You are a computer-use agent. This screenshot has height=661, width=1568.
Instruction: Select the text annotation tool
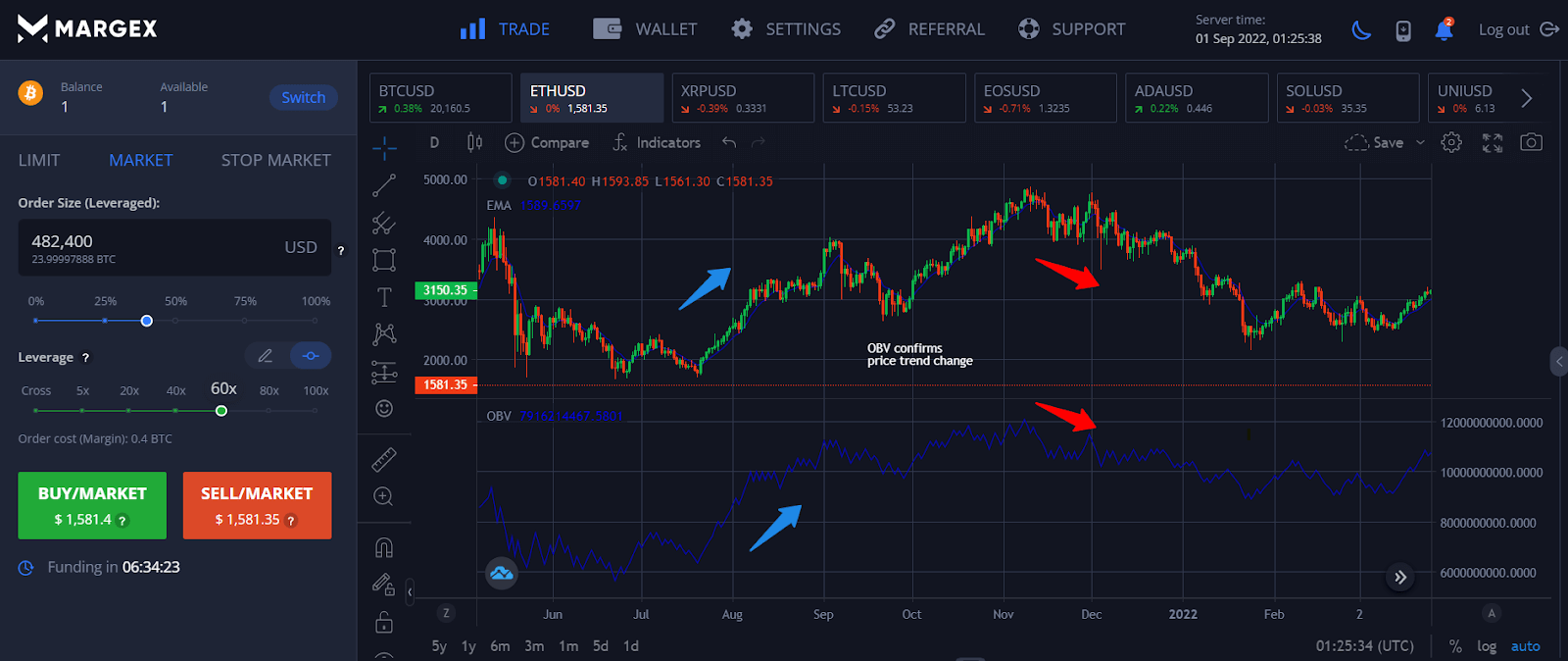pos(384,297)
